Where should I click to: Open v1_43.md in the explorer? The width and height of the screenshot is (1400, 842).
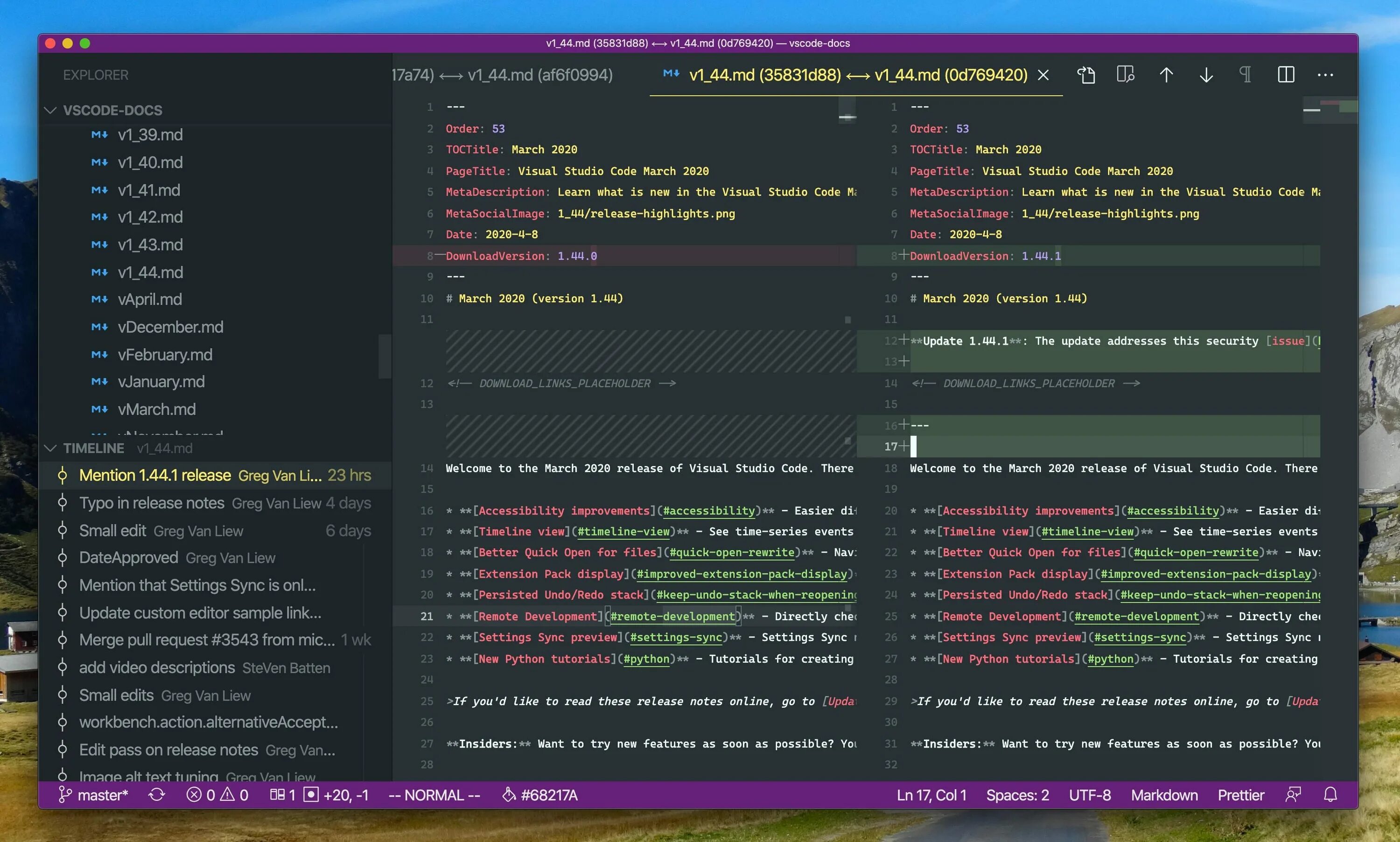[150, 245]
